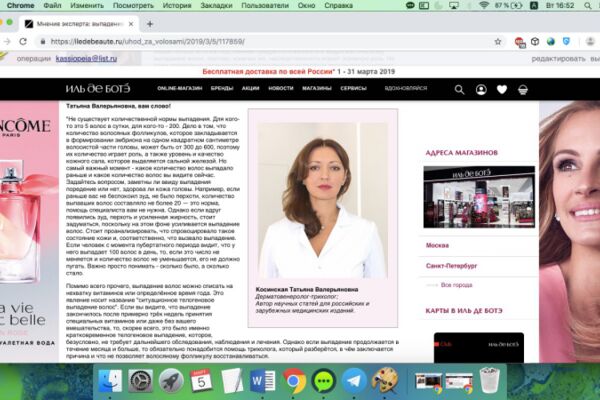Click the expert Косинская Татьяна photo
This screenshot has width=600, height=400.
coord(322,200)
